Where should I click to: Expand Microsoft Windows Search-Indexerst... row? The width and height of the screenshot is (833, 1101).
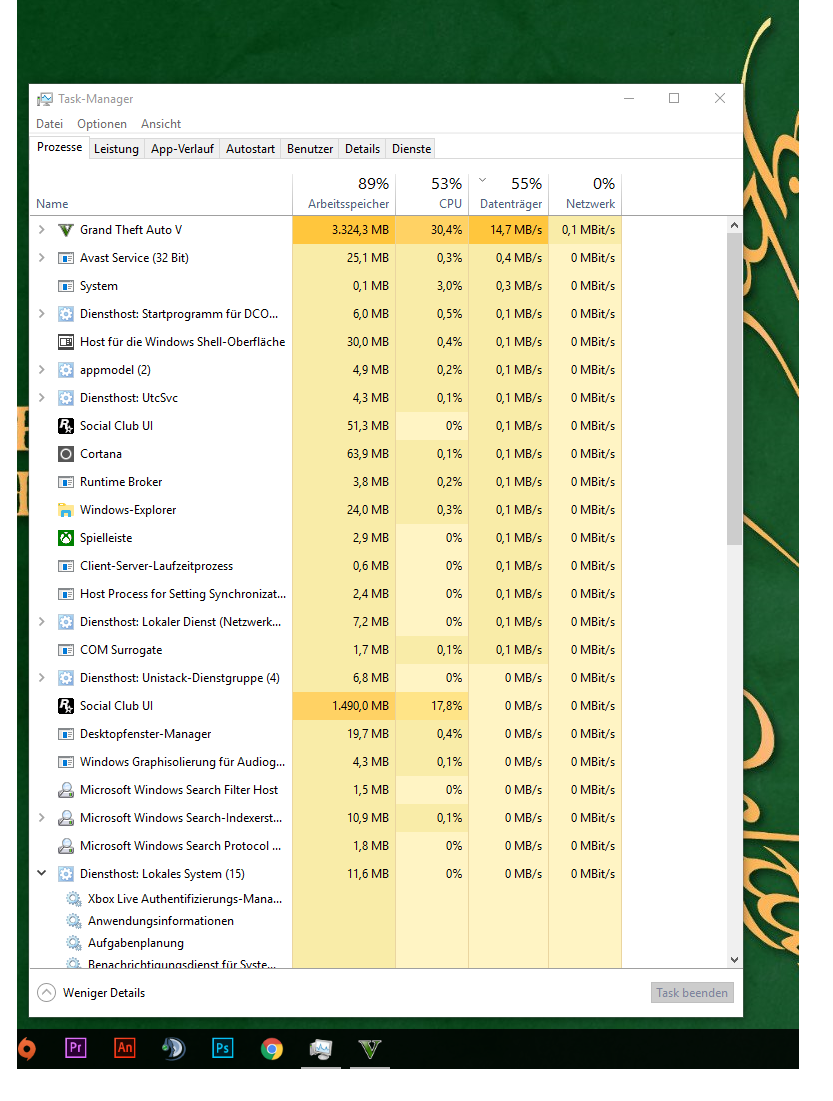click(x=41, y=818)
